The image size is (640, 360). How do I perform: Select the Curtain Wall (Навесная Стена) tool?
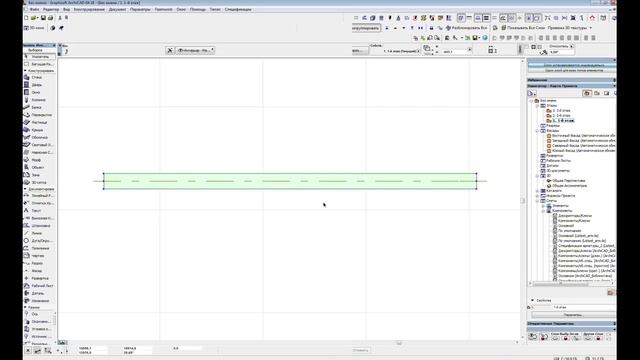coord(40,152)
